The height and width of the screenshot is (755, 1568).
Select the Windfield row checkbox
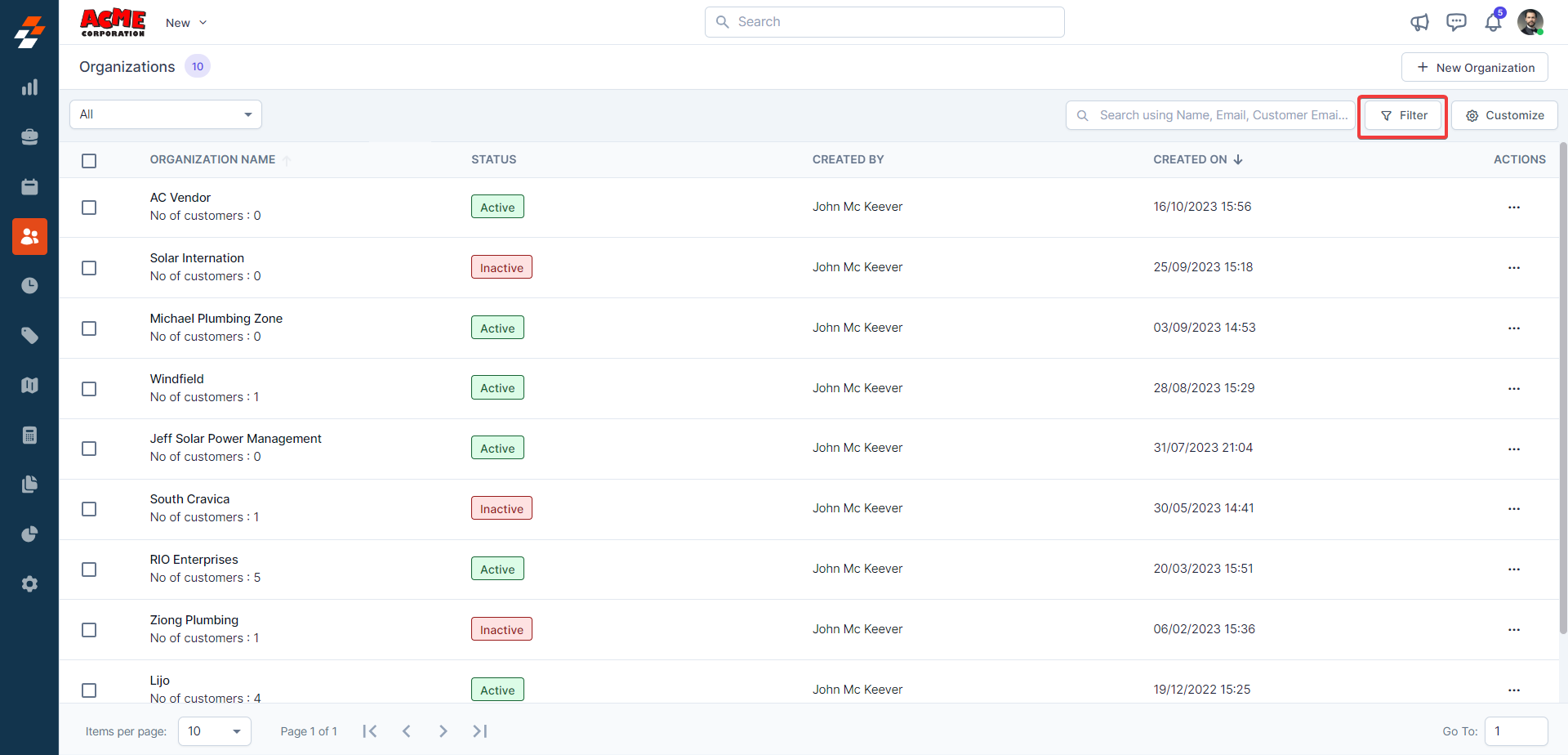click(89, 389)
